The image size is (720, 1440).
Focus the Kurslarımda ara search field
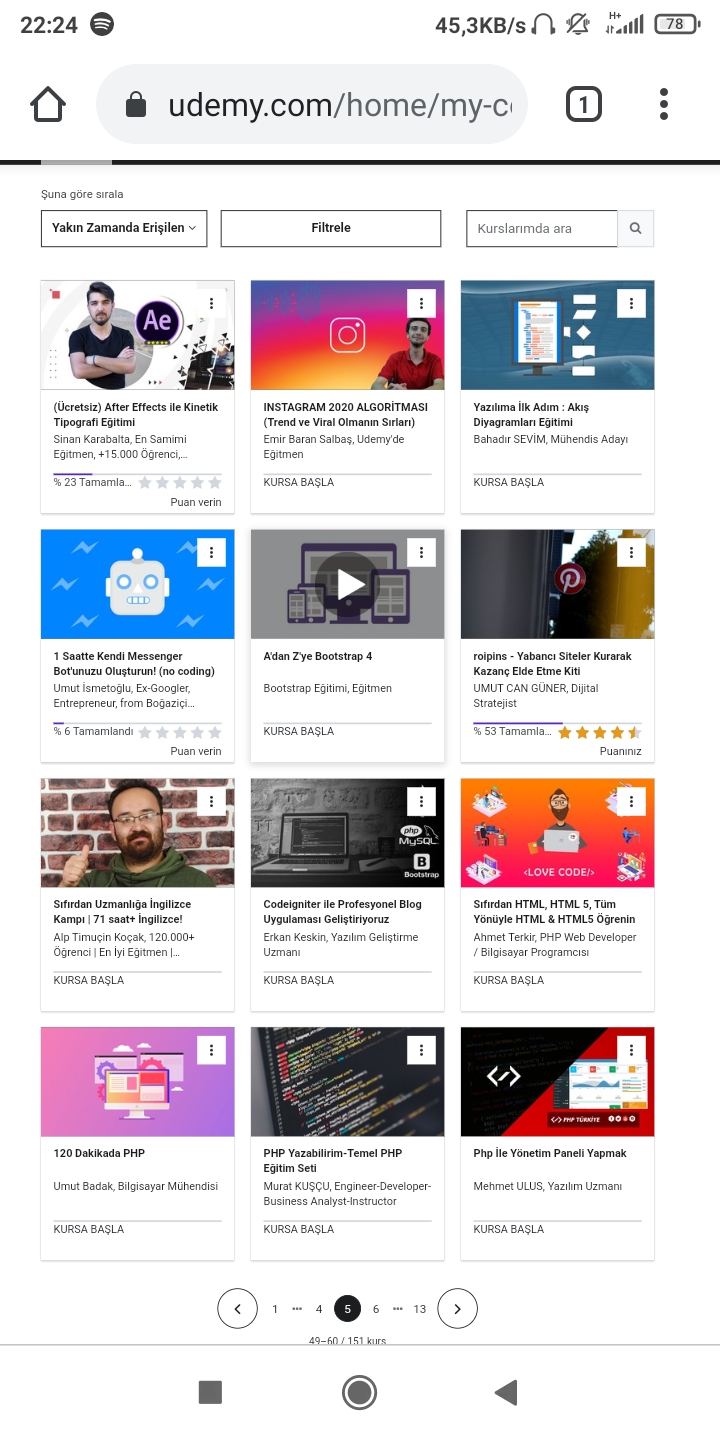pyautogui.click(x=542, y=228)
